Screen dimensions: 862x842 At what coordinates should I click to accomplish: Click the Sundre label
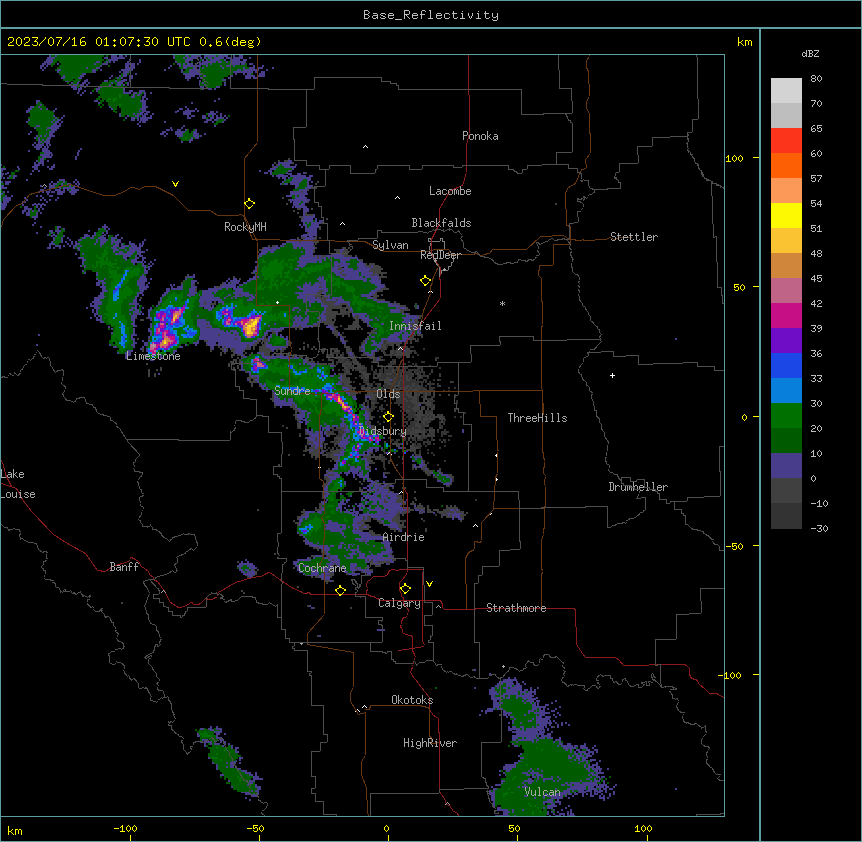[x=292, y=391]
